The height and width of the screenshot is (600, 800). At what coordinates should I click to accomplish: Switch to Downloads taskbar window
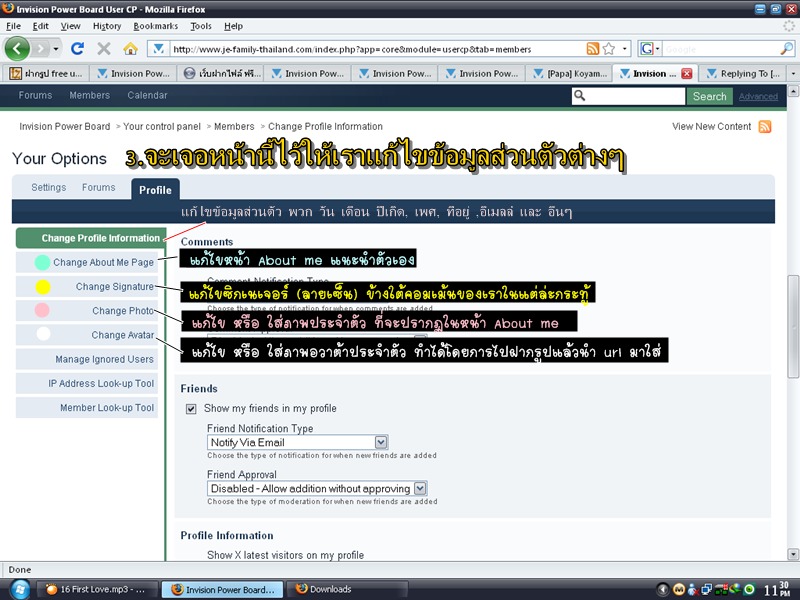click(347, 589)
